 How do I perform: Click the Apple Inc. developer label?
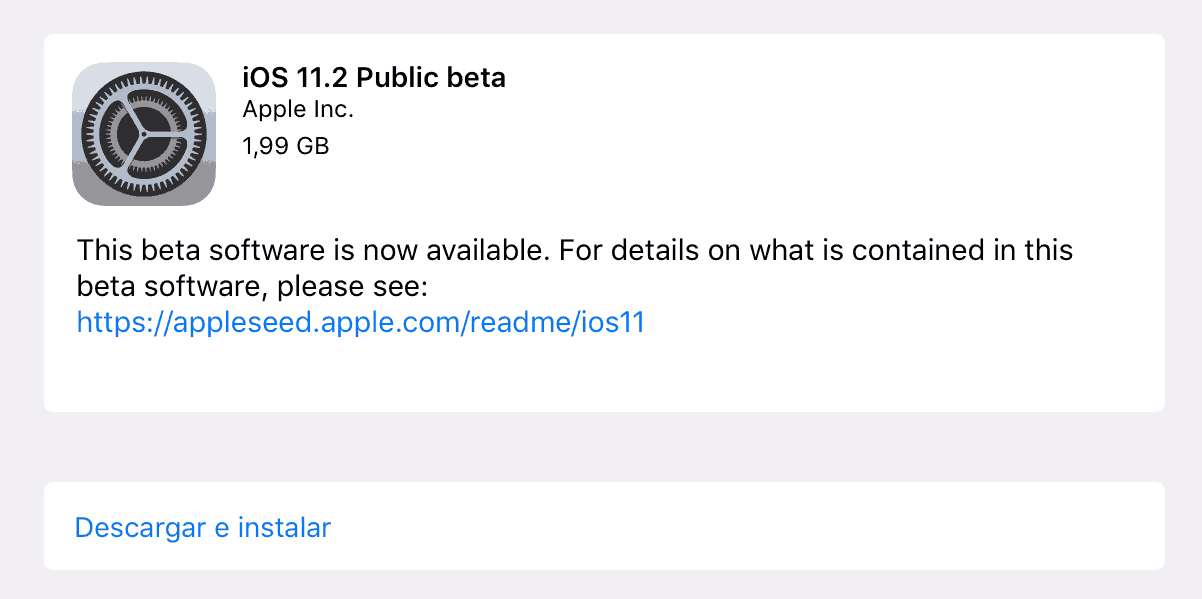point(298,110)
